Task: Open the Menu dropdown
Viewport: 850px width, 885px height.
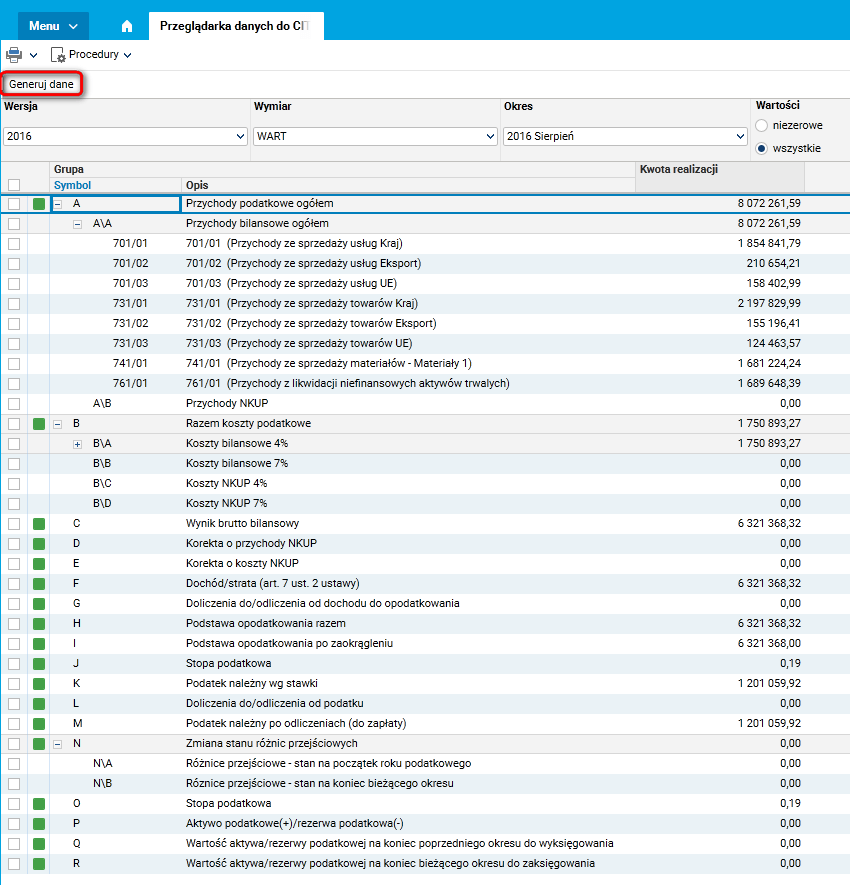Action: click(53, 26)
